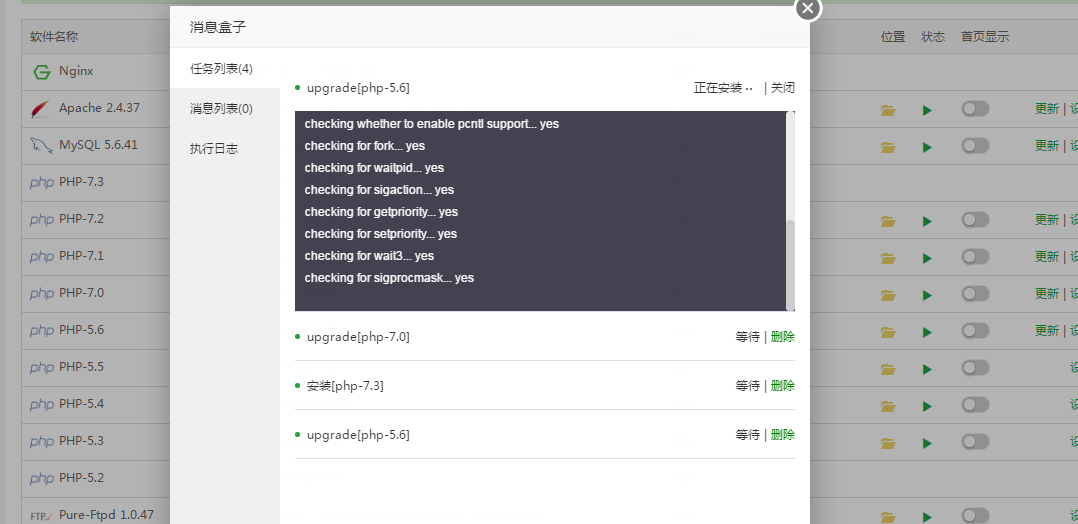The height and width of the screenshot is (524, 1078).
Task: Click log line 'checking for wait3... yes'
Action: pos(369,256)
